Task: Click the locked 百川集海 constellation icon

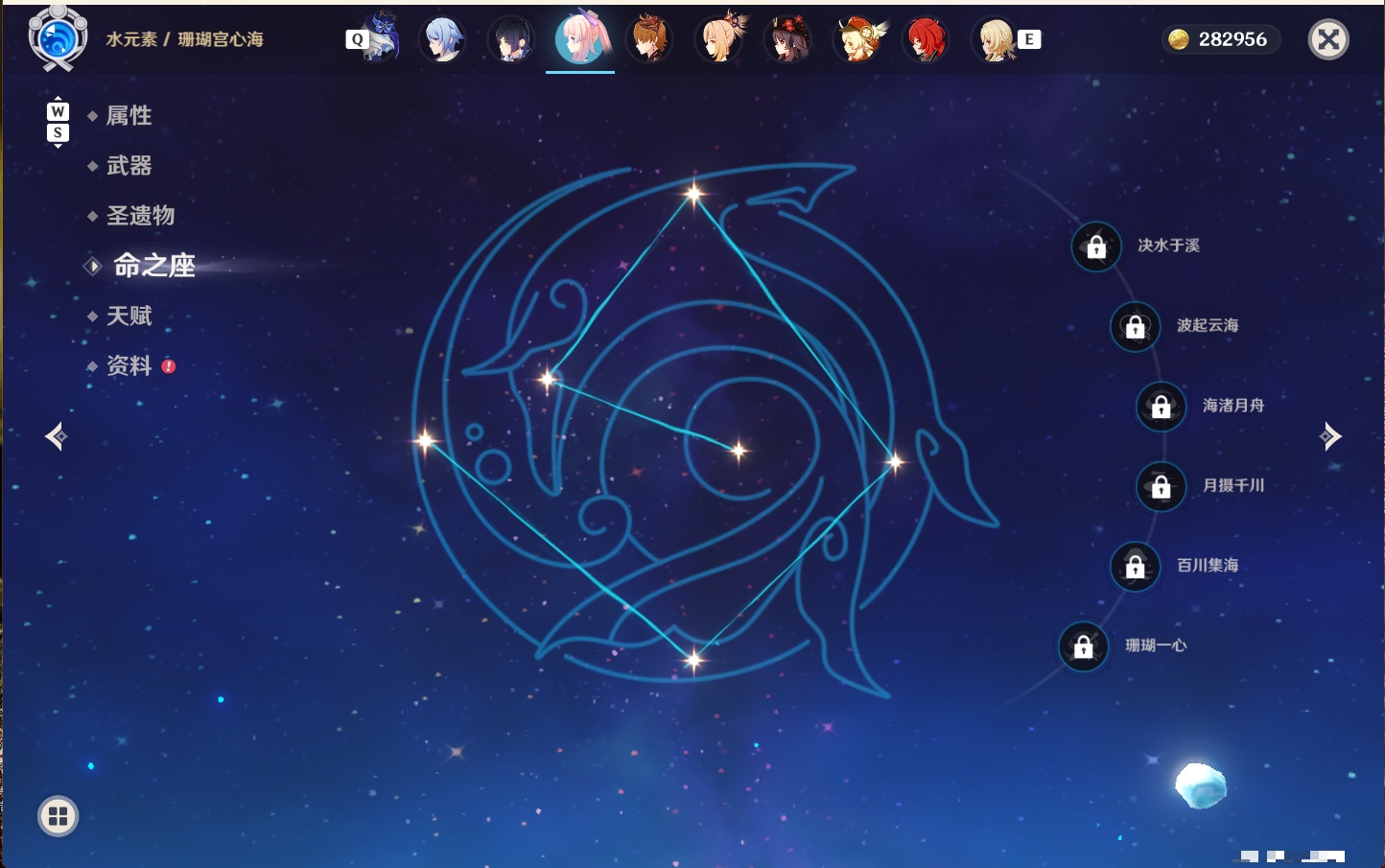Action: tap(1136, 566)
